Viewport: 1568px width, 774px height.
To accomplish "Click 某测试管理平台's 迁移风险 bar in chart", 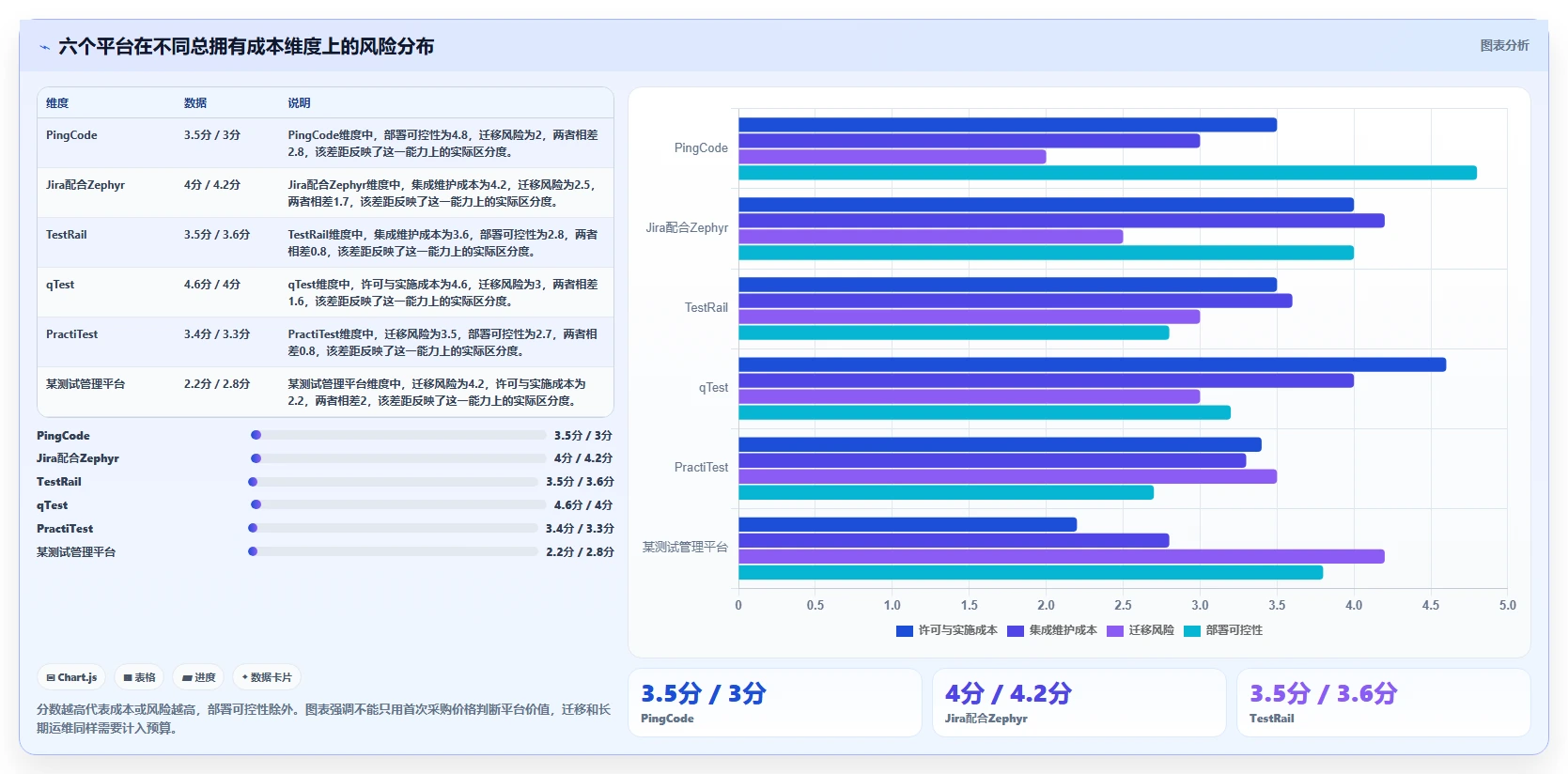I will pyautogui.click(x=1062, y=556).
